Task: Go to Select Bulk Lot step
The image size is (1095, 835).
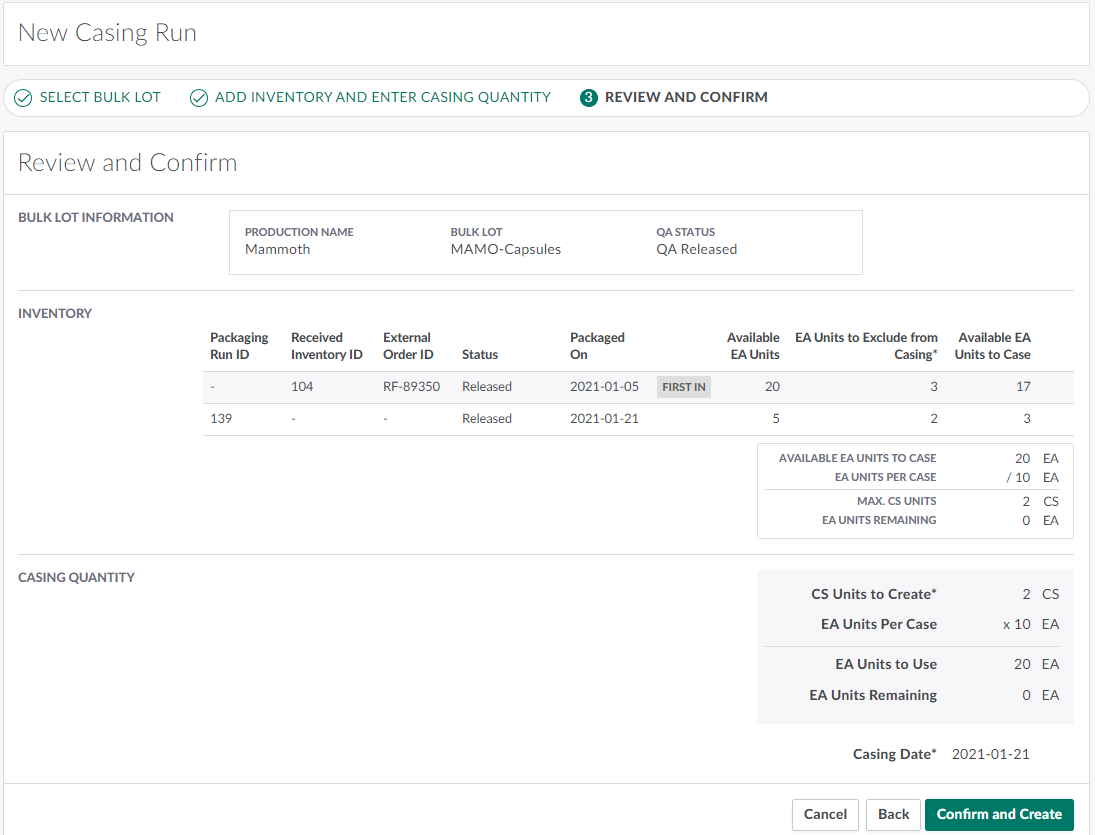Action: [x=100, y=98]
